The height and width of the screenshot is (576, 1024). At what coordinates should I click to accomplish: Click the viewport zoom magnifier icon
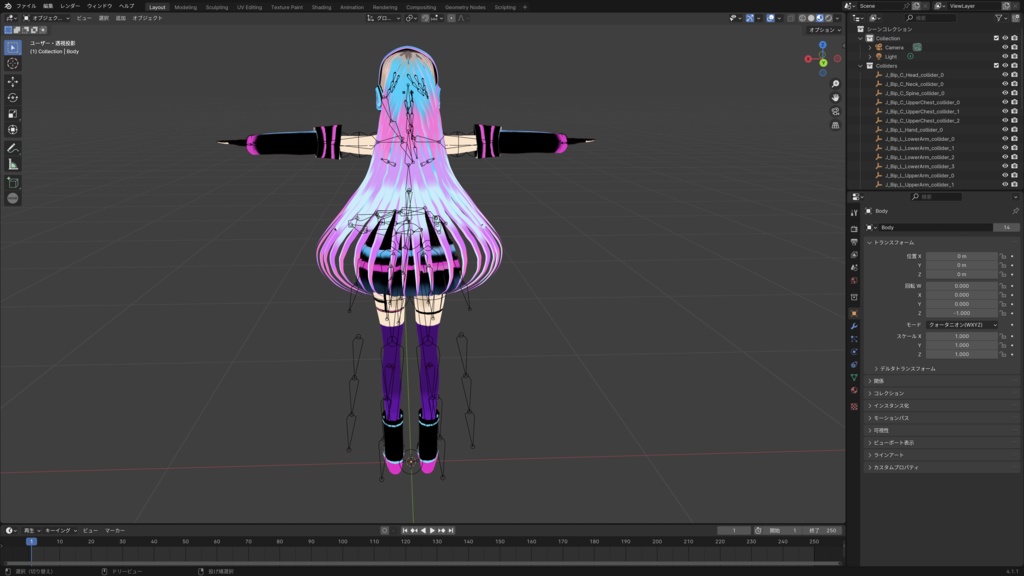click(835, 84)
